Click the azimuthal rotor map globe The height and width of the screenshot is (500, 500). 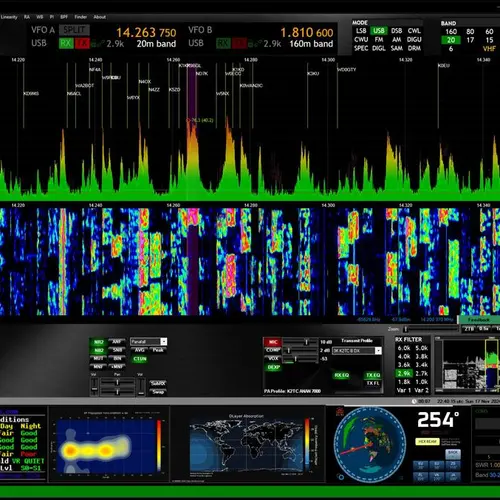pos(370,444)
